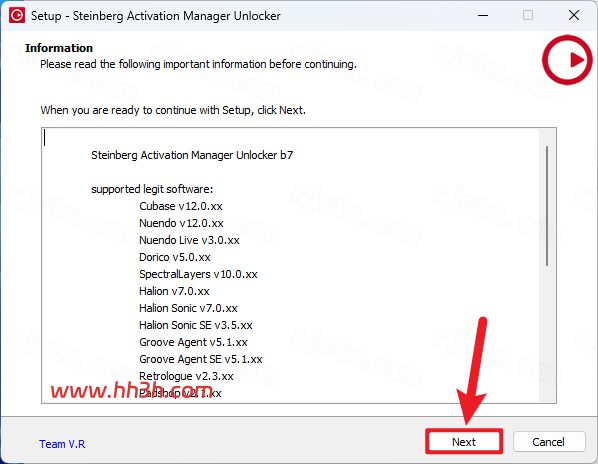
Task: Click the Unlocker b7 heading in the text box
Action: coord(192,155)
